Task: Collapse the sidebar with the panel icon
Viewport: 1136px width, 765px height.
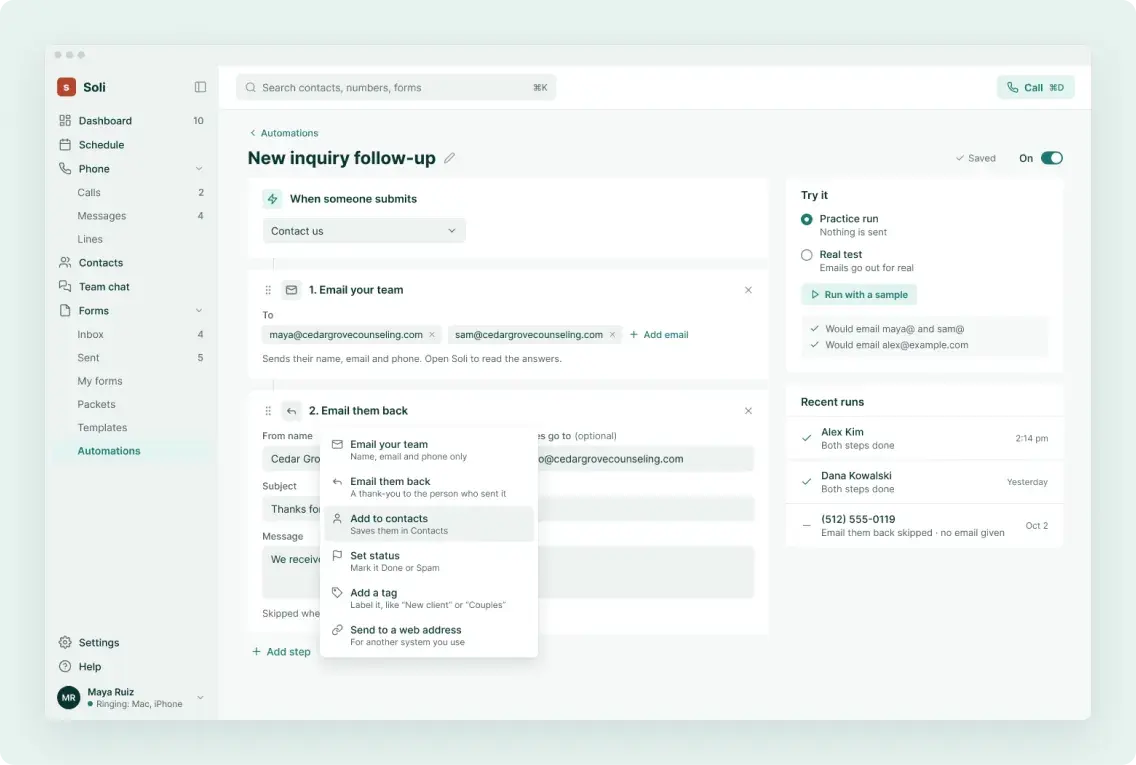Action: pyautogui.click(x=201, y=87)
